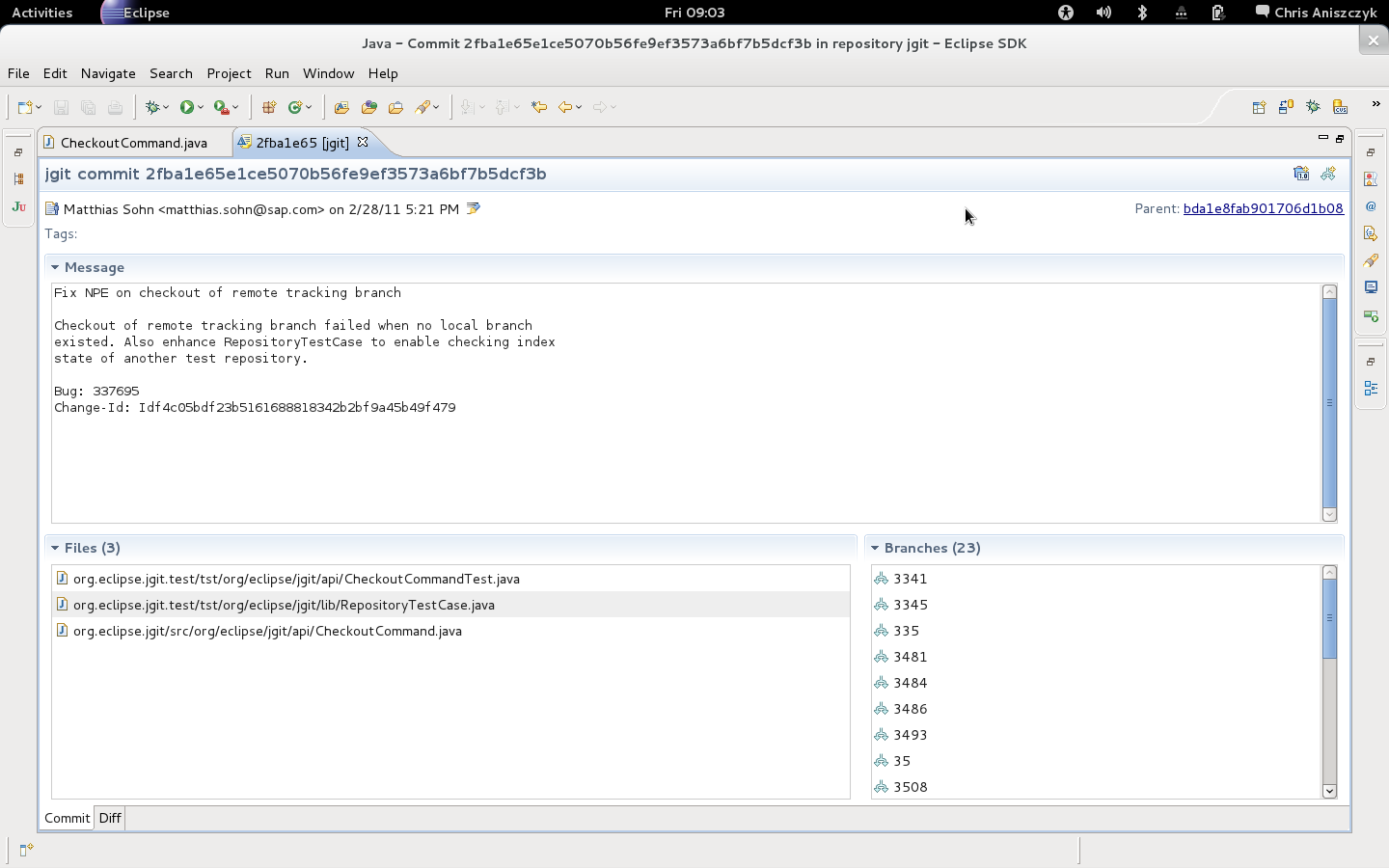
Task: Switch to CheckoutCommand.java editor tab
Action: tap(134, 143)
